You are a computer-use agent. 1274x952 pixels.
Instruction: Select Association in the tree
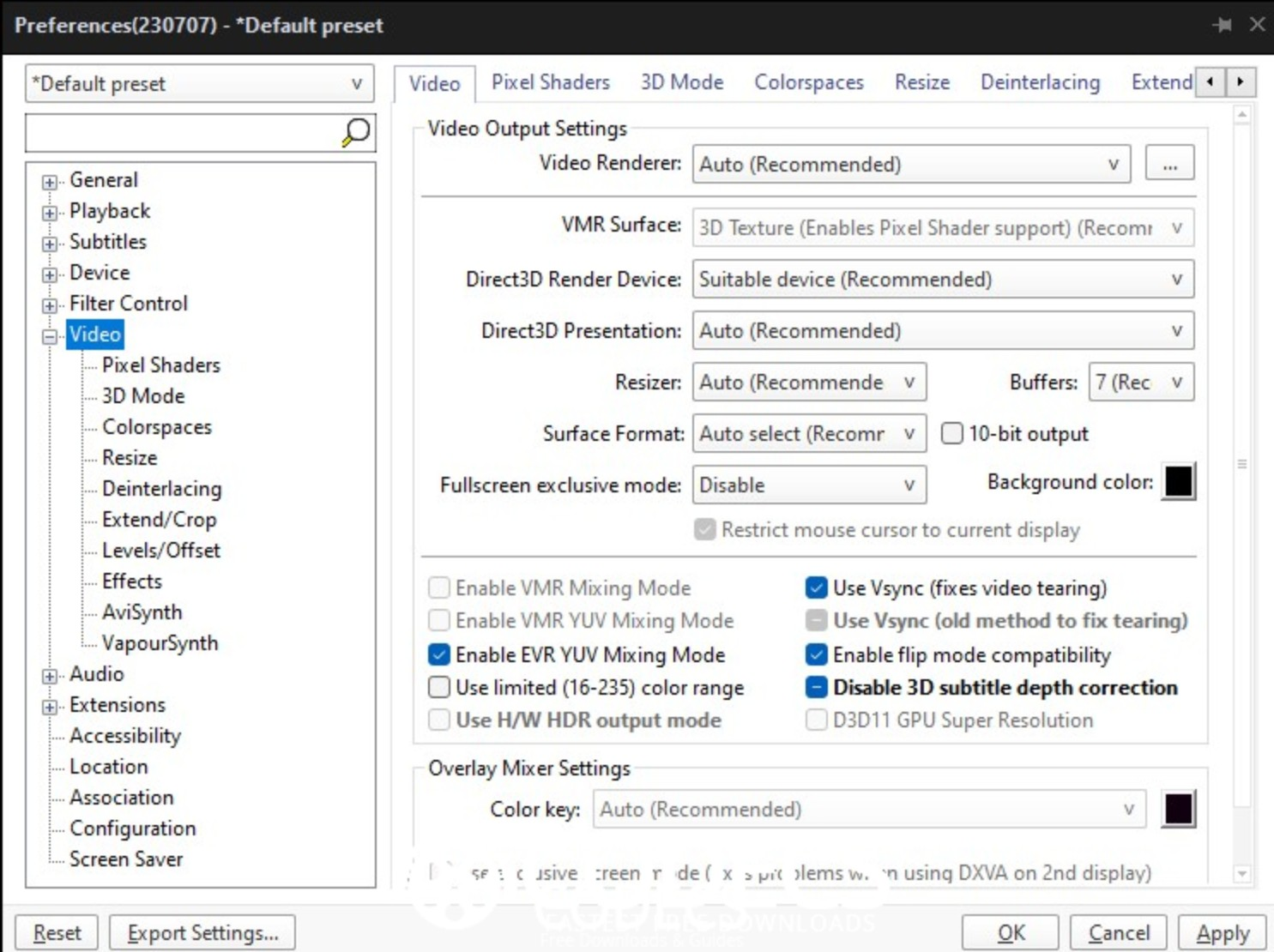(122, 797)
